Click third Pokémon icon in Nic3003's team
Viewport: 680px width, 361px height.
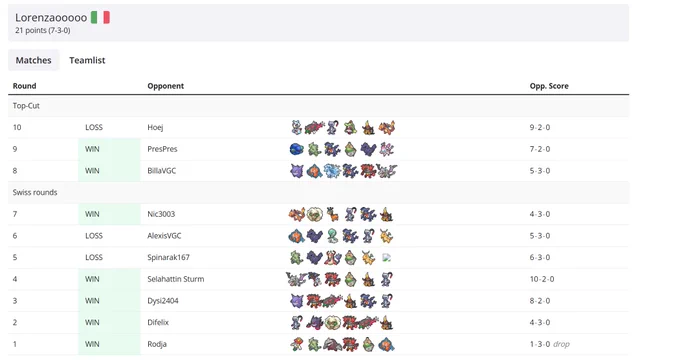point(333,214)
